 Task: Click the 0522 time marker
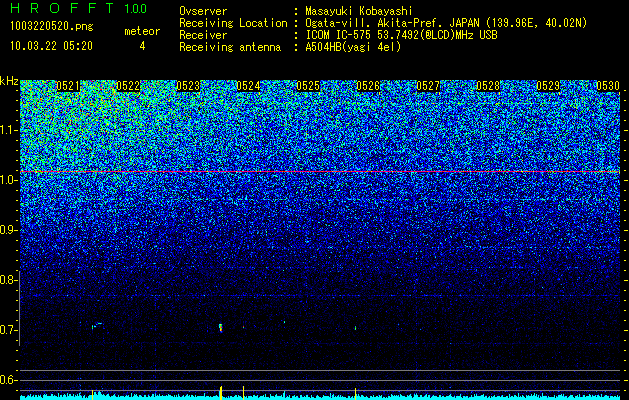point(128,86)
